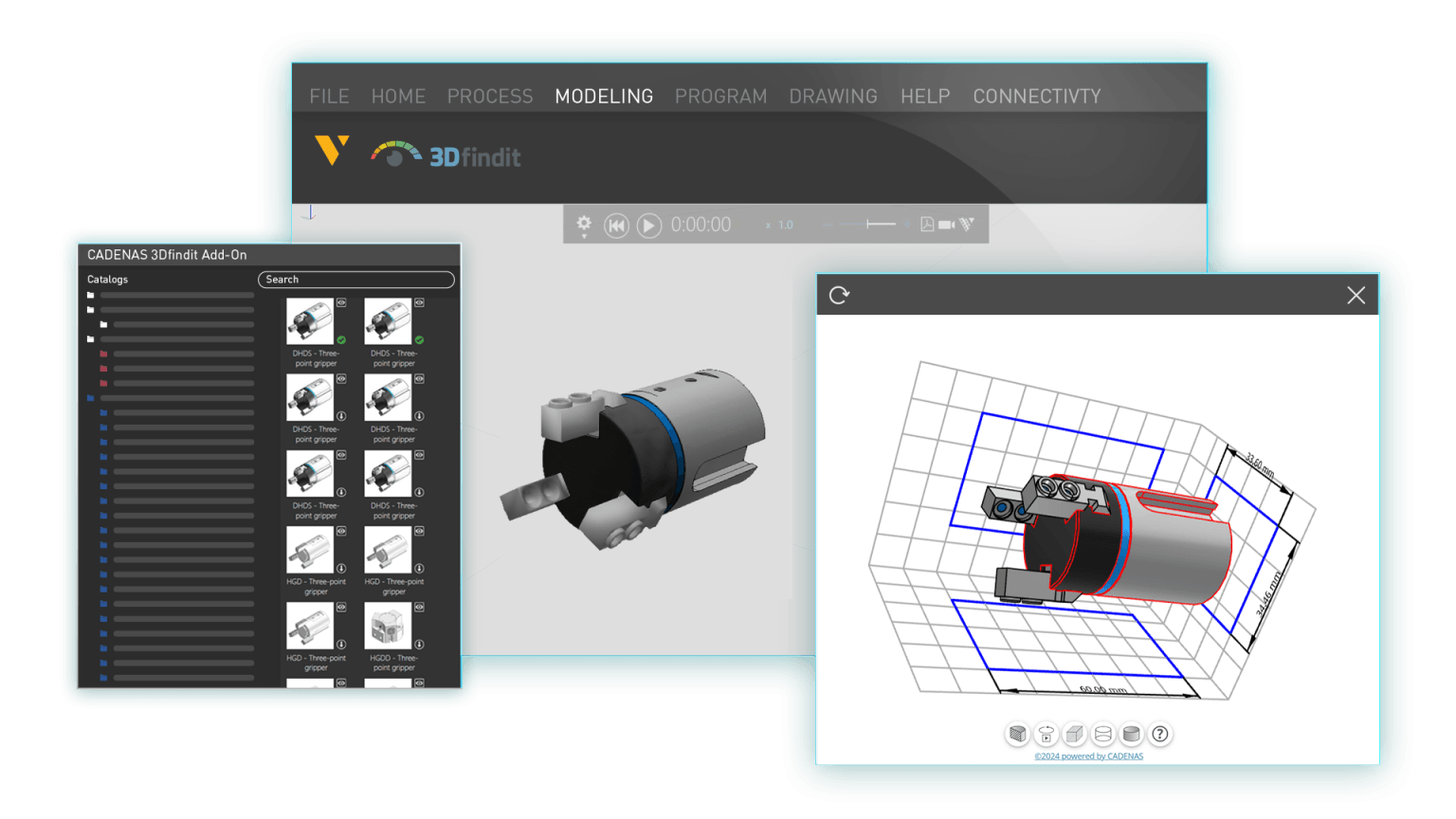Toggle the eye icon on first HGD gripper
Viewport: 1456px width, 819px height.
pyautogui.click(x=341, y=532)
